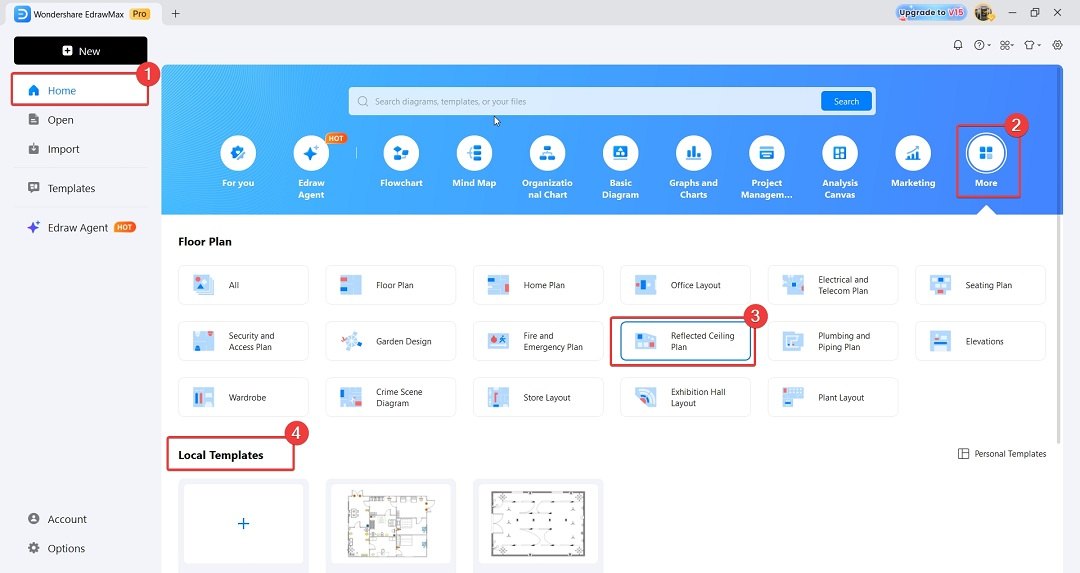Open Personal Templates link

[x=1002, y=454]
